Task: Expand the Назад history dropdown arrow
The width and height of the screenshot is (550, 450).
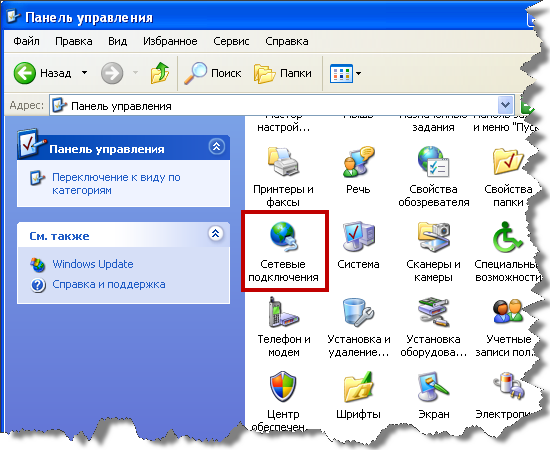Action: [x=84, y=73]
